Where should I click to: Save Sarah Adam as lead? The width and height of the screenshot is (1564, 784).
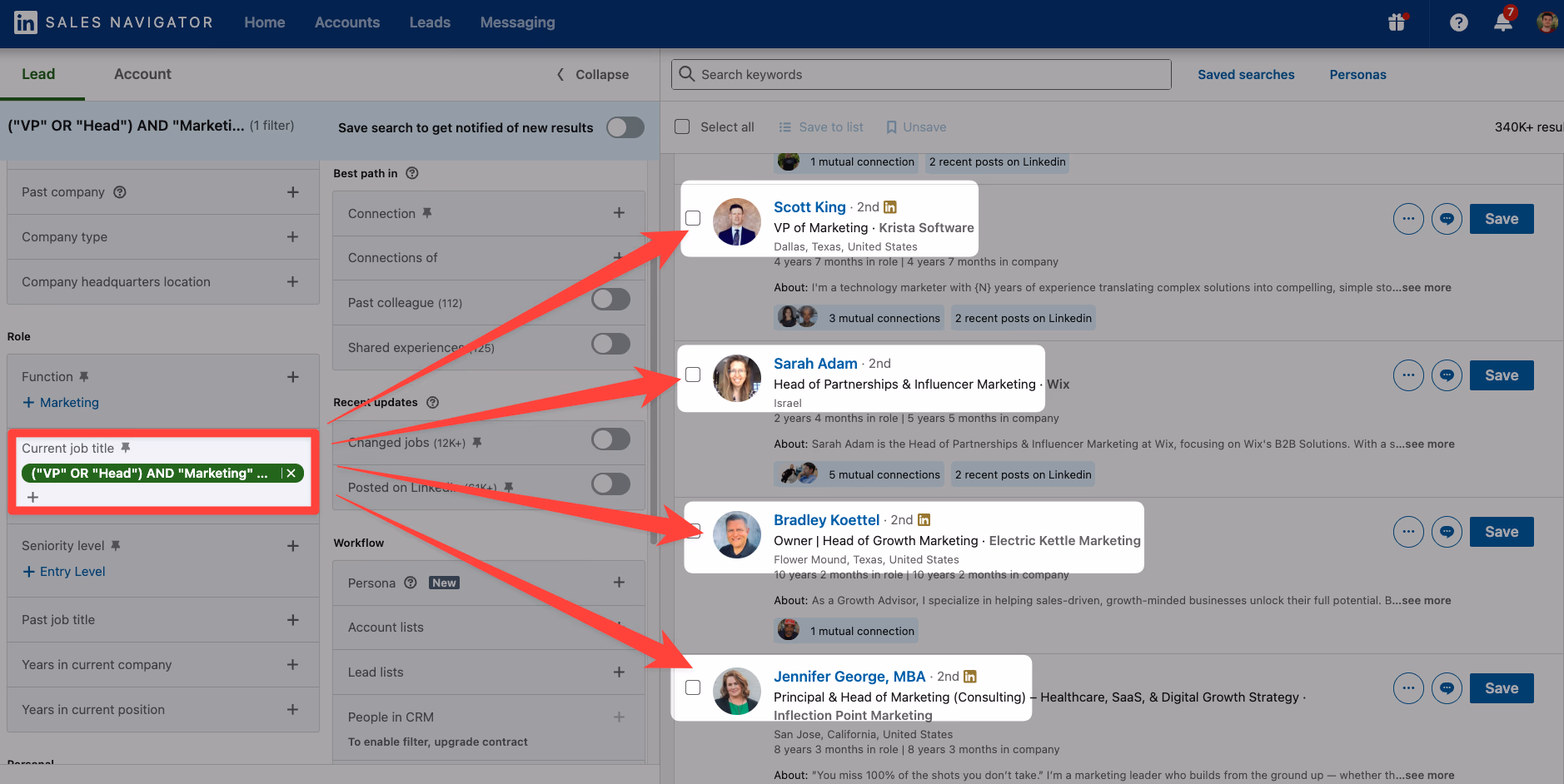tap(1502, 375)
